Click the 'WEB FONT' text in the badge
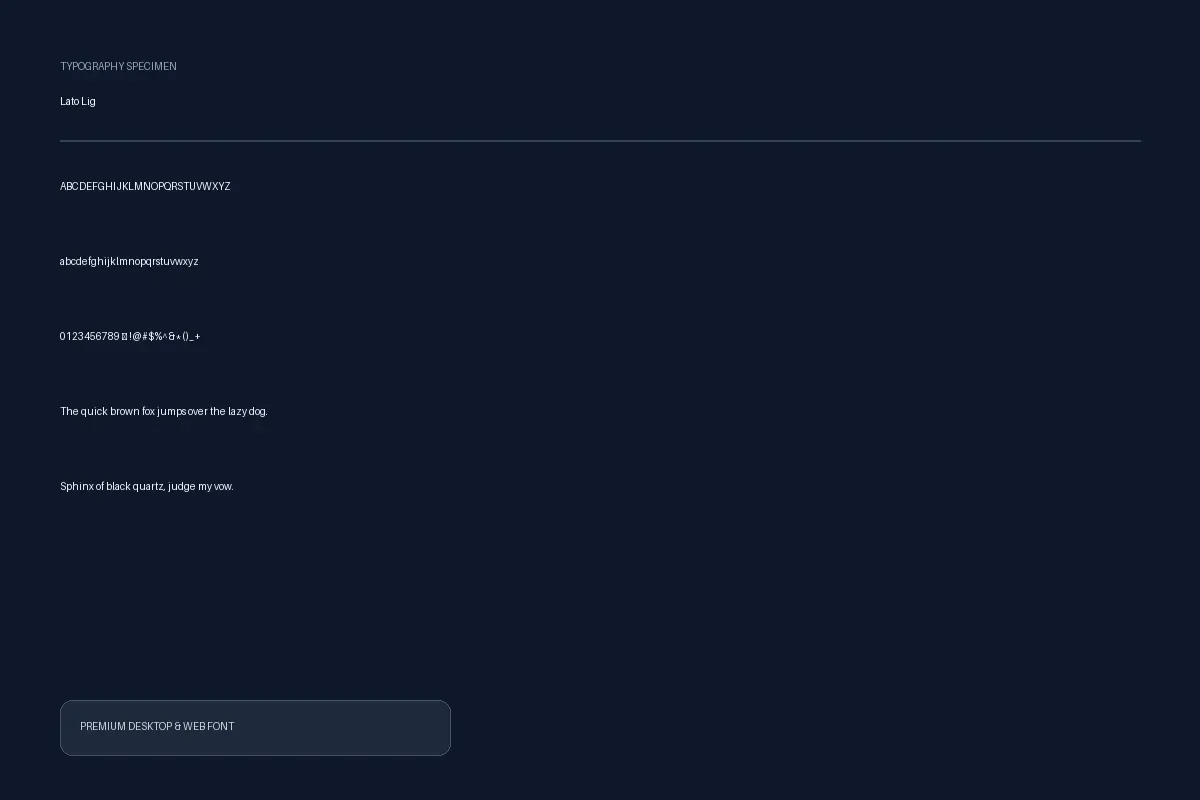The width and height of the screenshot is (1200, 800). coord(209,727)
